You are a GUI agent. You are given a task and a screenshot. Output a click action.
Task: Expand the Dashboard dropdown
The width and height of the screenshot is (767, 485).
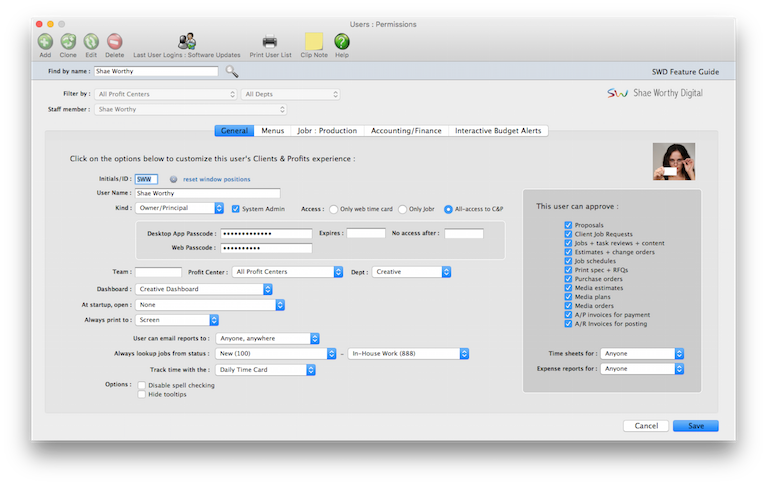205,289
